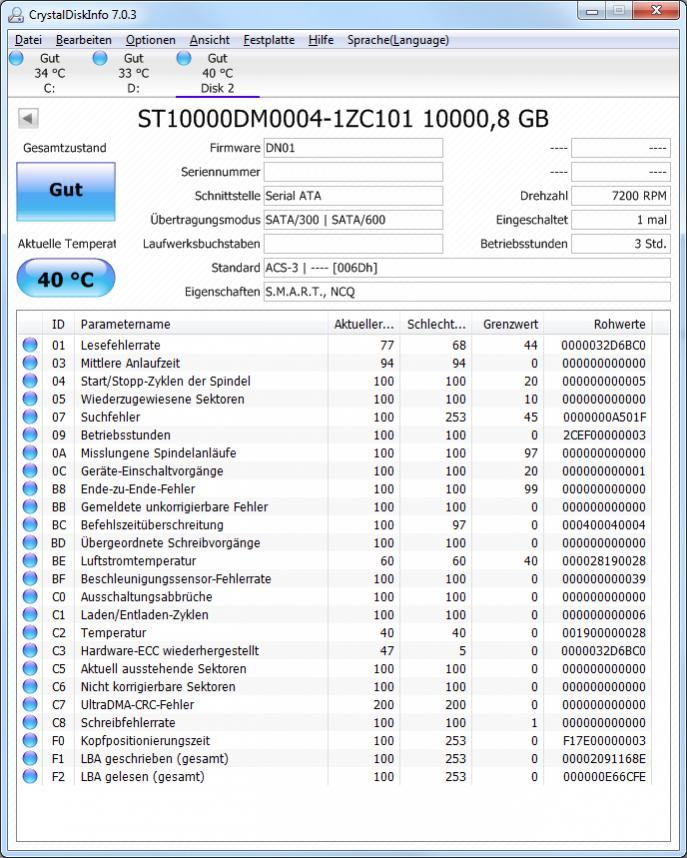This screenshot has width=687, height=858.
Task: Click status orb for Befehlszeitüberschreitung
Action: coord(30,525)
